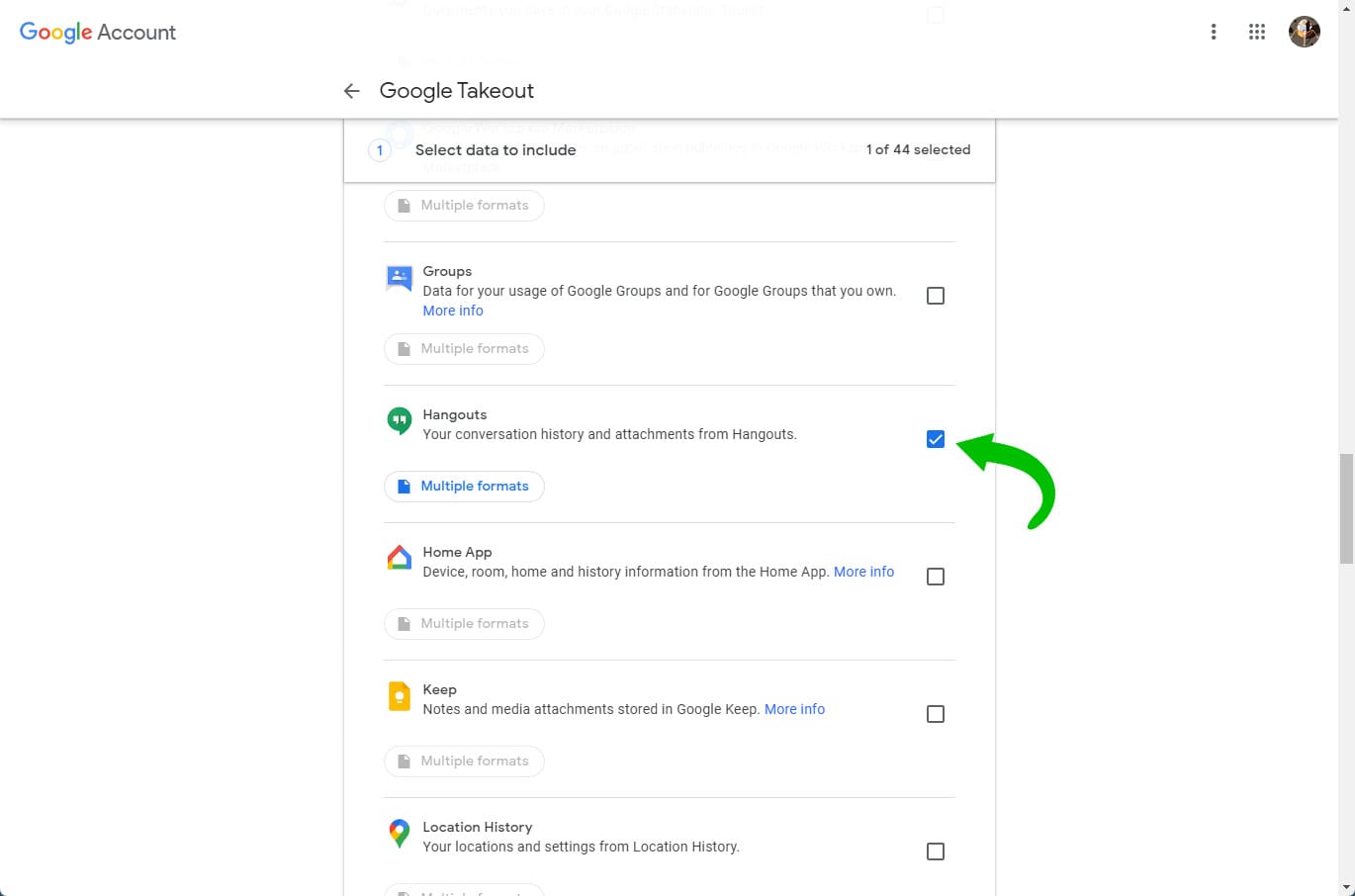Click the Google Home App icon

click(x=399, y=559)
